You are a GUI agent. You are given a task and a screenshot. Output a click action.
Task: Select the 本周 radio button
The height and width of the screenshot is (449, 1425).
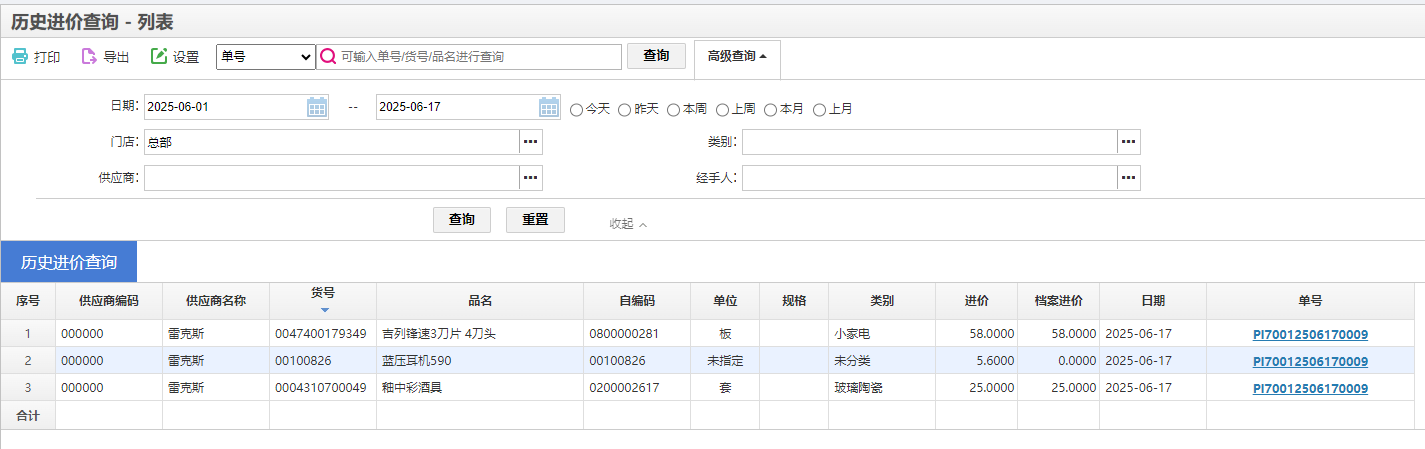(x=674, y=109)
